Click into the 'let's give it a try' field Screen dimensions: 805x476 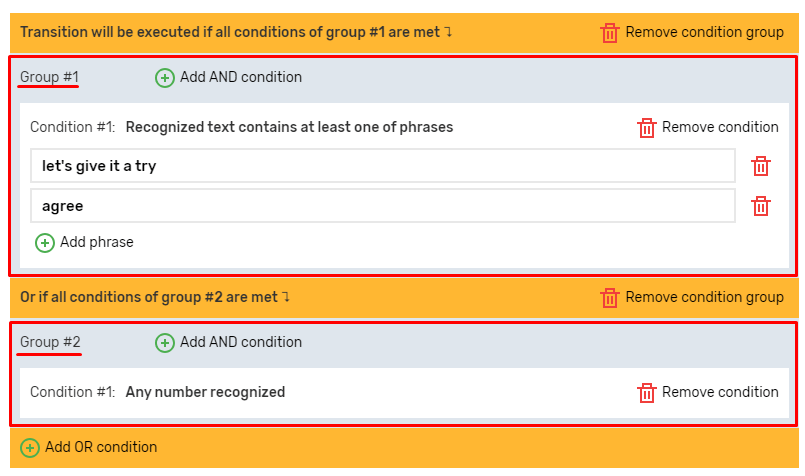(x=383, y=166)
